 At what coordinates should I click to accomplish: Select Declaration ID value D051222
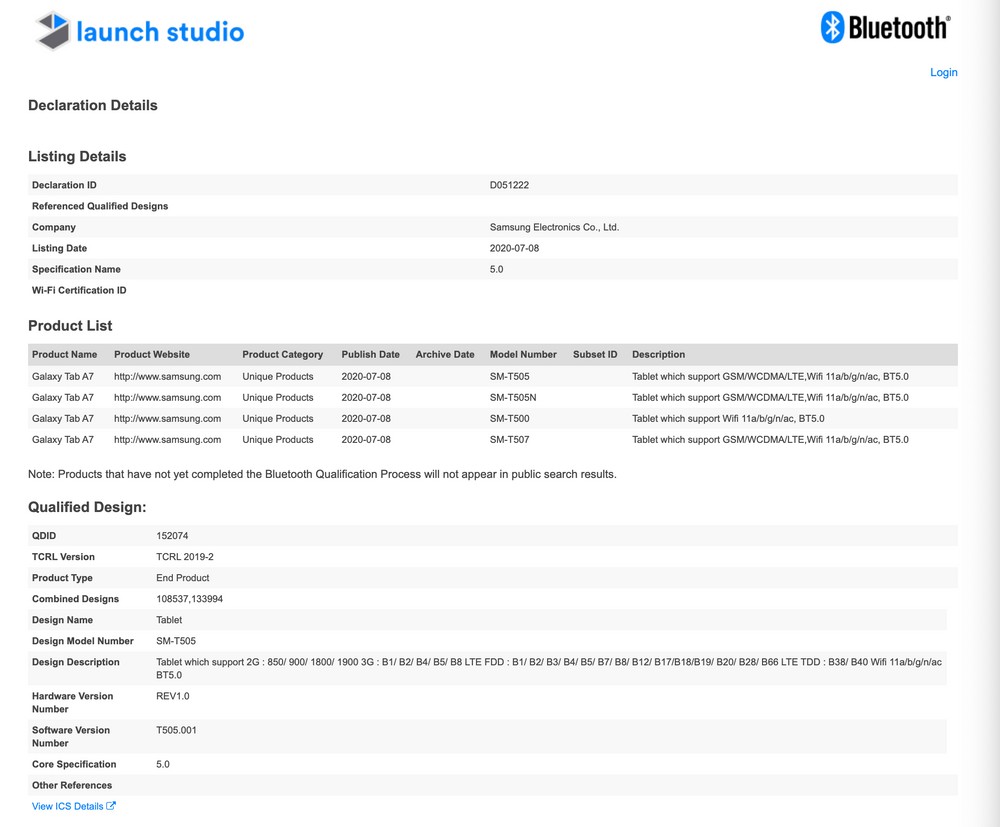[509, 185]
